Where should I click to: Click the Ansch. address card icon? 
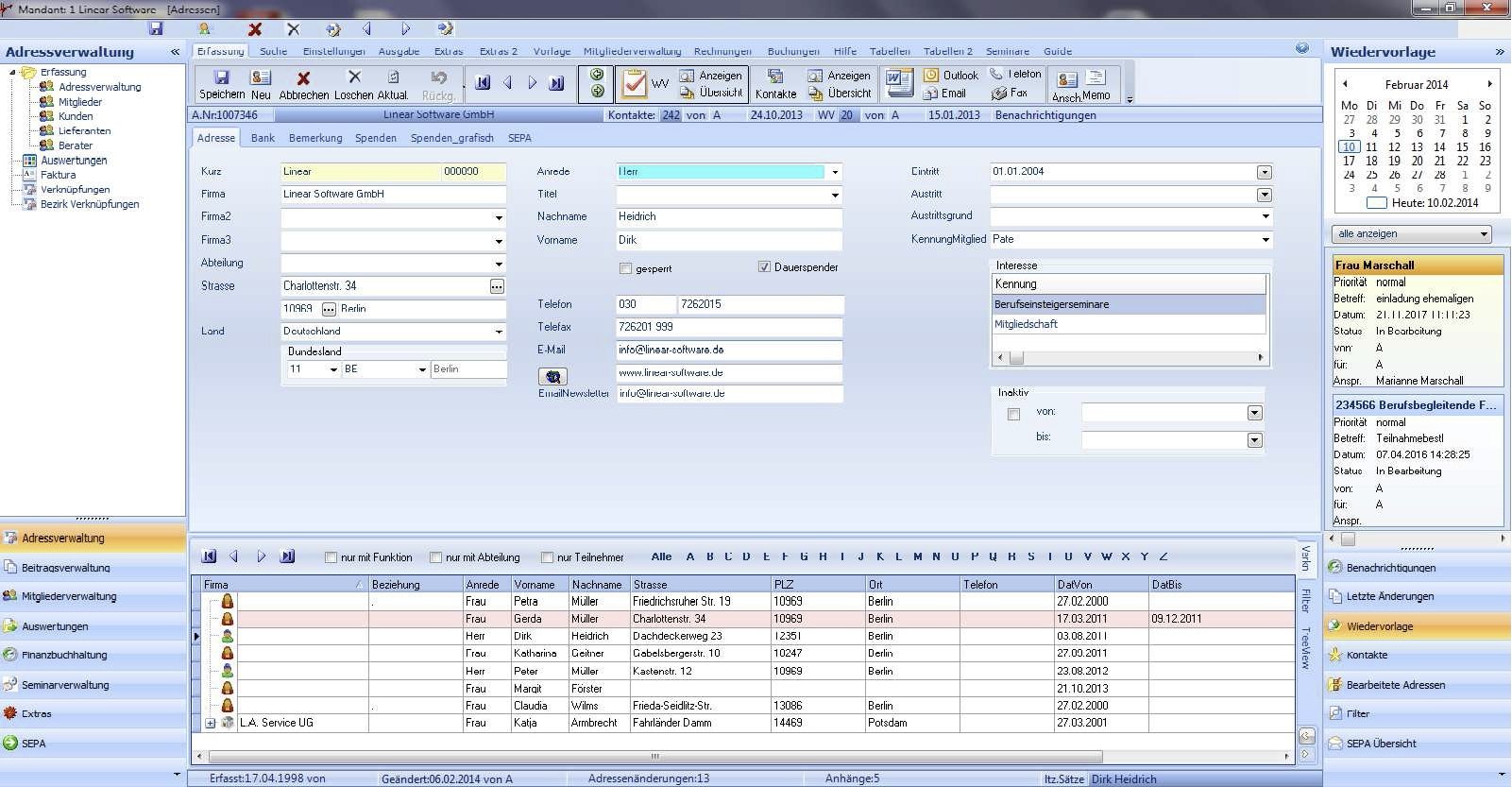pos(1067,80)
